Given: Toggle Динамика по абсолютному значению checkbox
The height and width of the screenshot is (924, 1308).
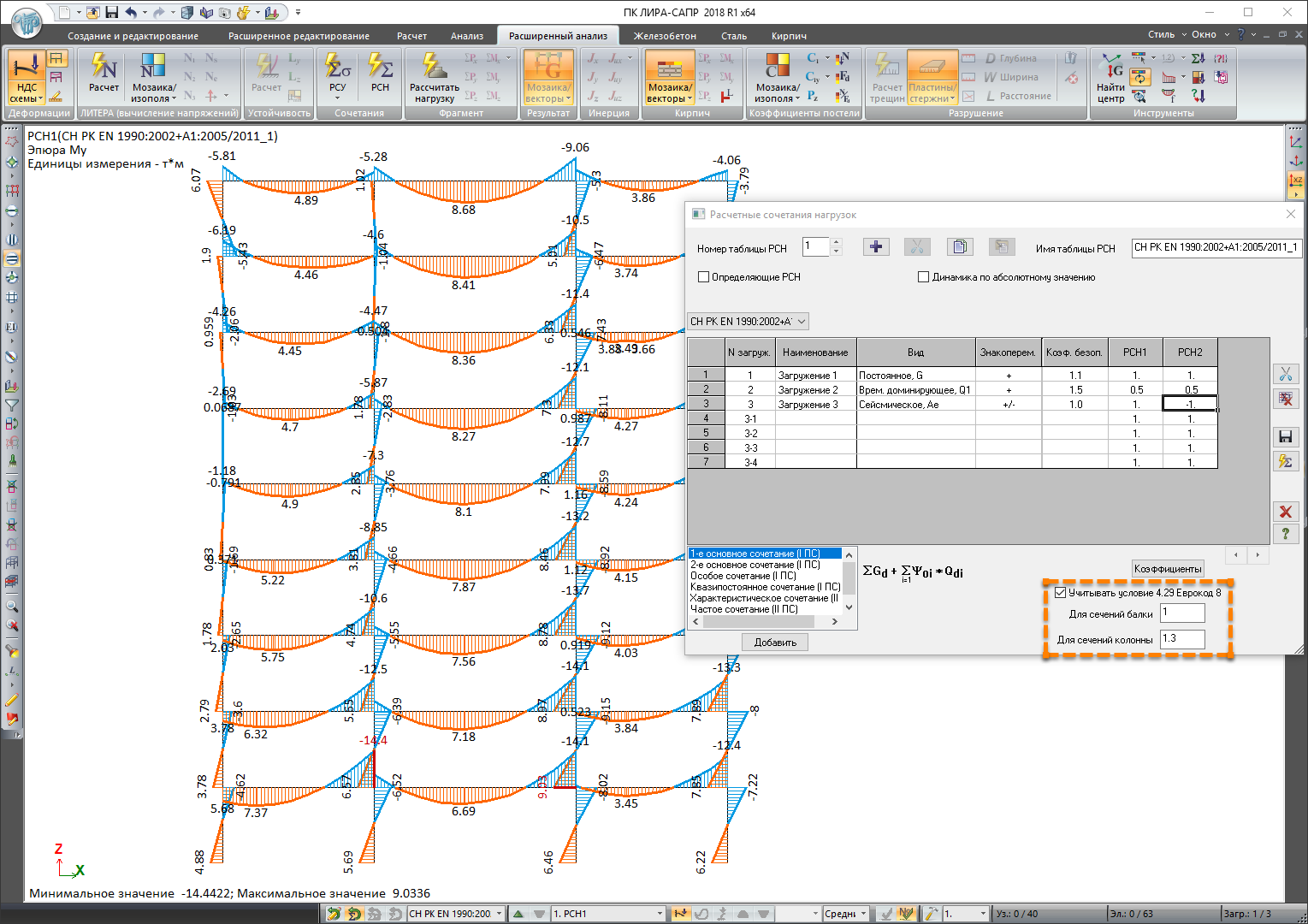Looking at the screenshot, I should point(923,277).
